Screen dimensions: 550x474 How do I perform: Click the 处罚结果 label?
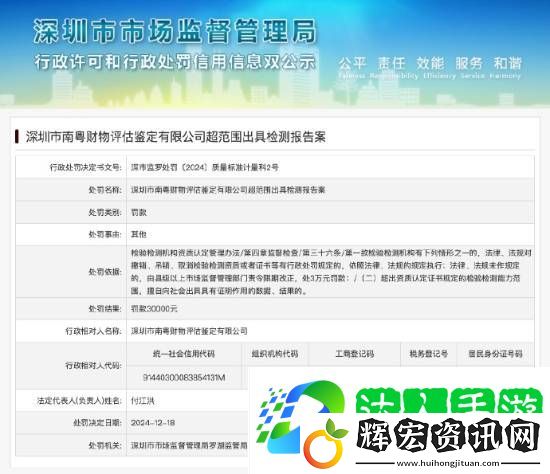click(x=105, y=309)
